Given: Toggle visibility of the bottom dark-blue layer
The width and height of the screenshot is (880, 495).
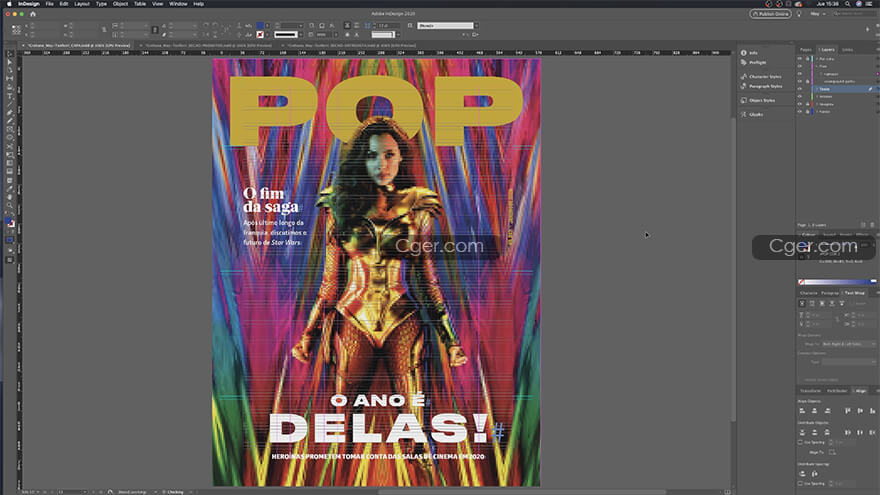Looking at the screenshot, I should pos(800,112).
